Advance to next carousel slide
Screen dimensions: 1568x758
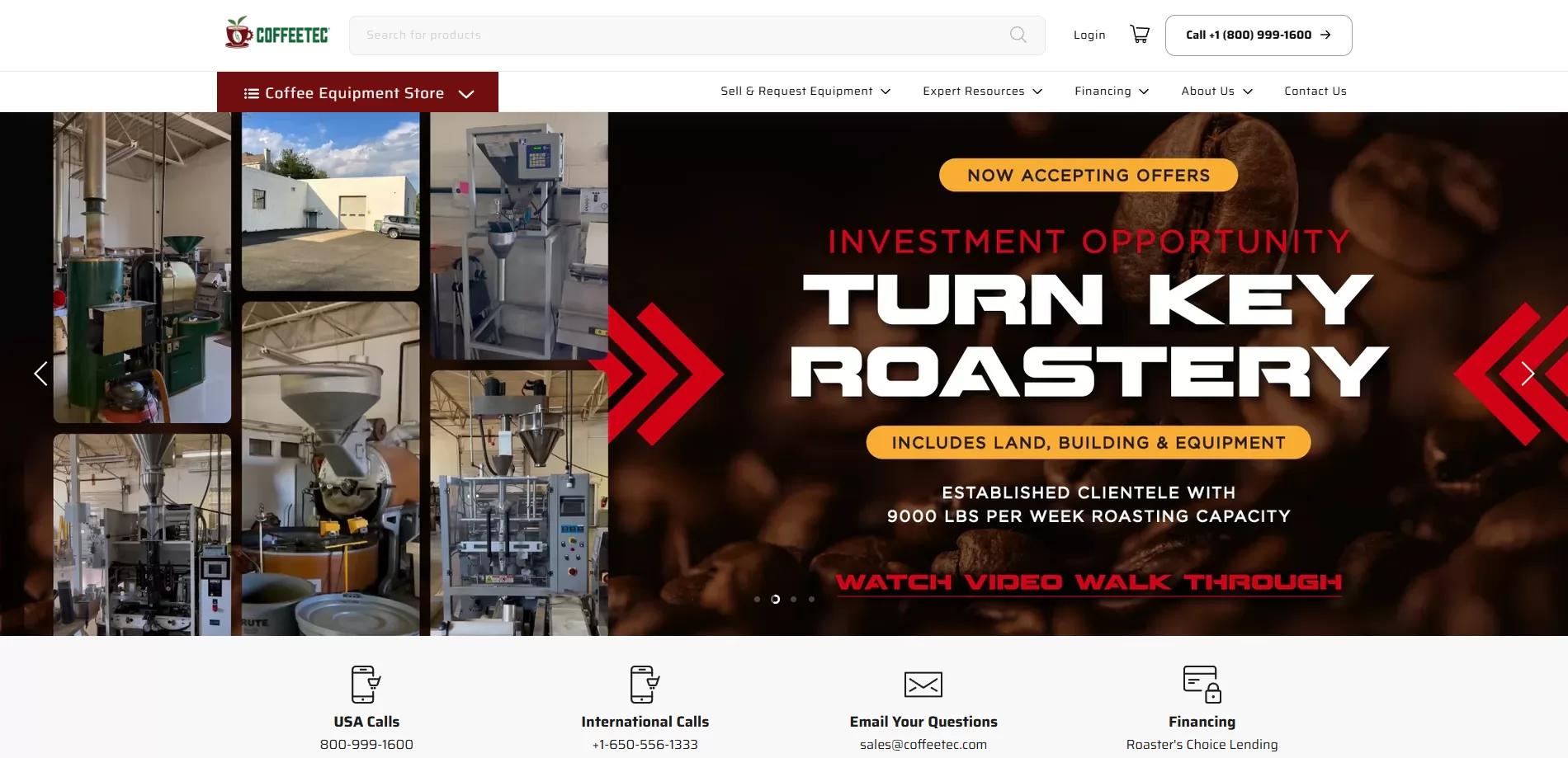pos(1527,374)
